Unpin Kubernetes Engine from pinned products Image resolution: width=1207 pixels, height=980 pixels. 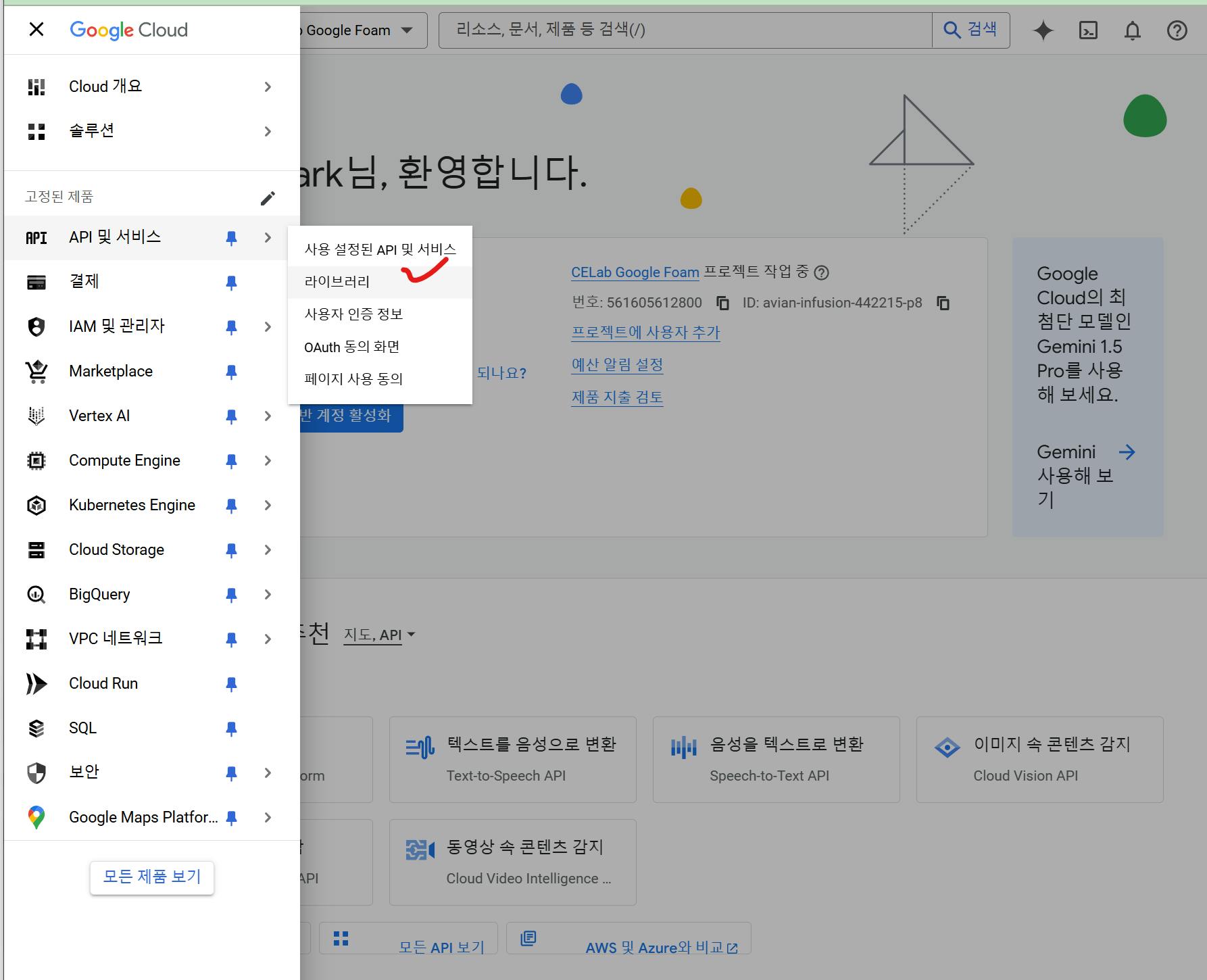(x=231, y=506)
